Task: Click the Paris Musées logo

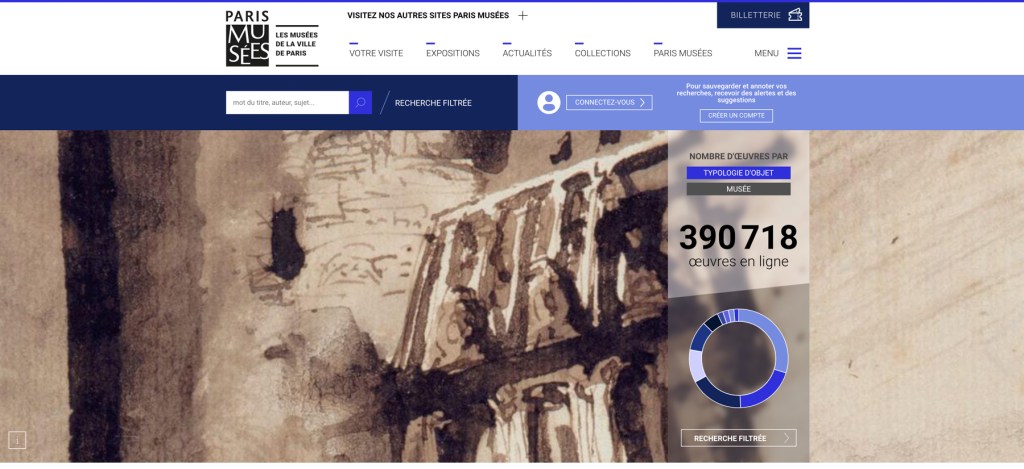Action: (247, 39)
